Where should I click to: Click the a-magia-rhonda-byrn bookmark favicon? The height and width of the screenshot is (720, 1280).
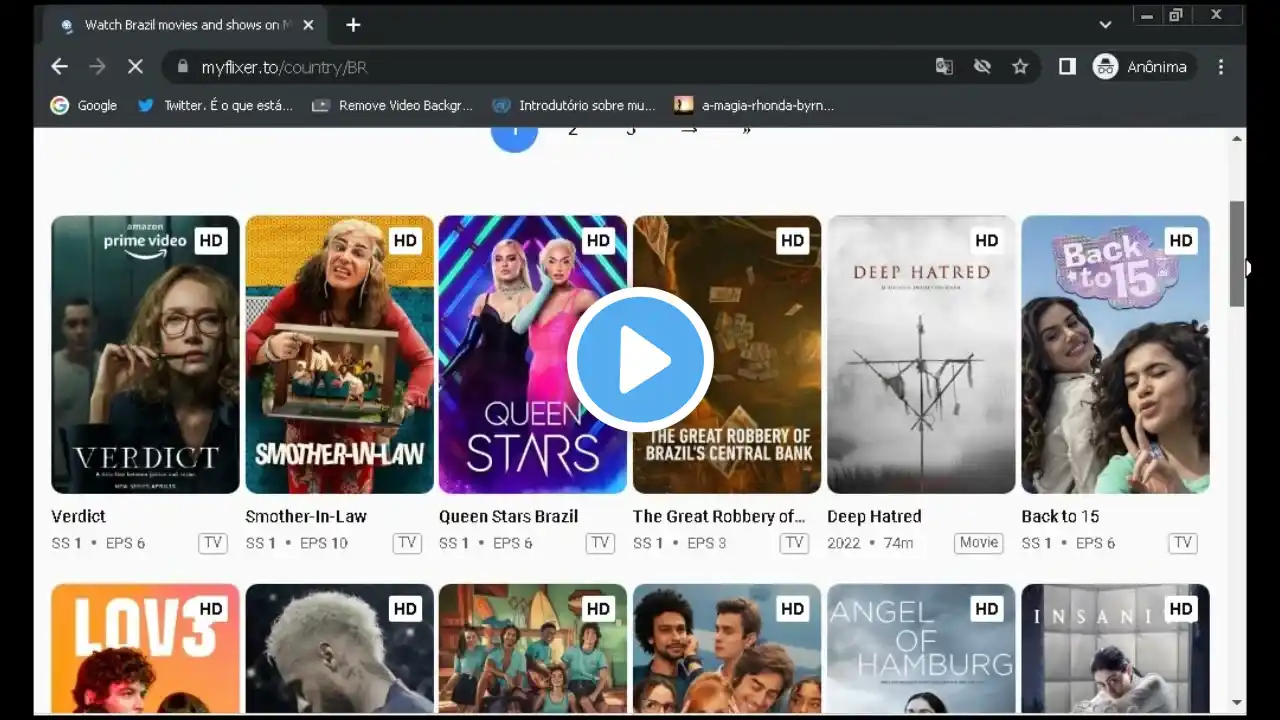point(684,105)
